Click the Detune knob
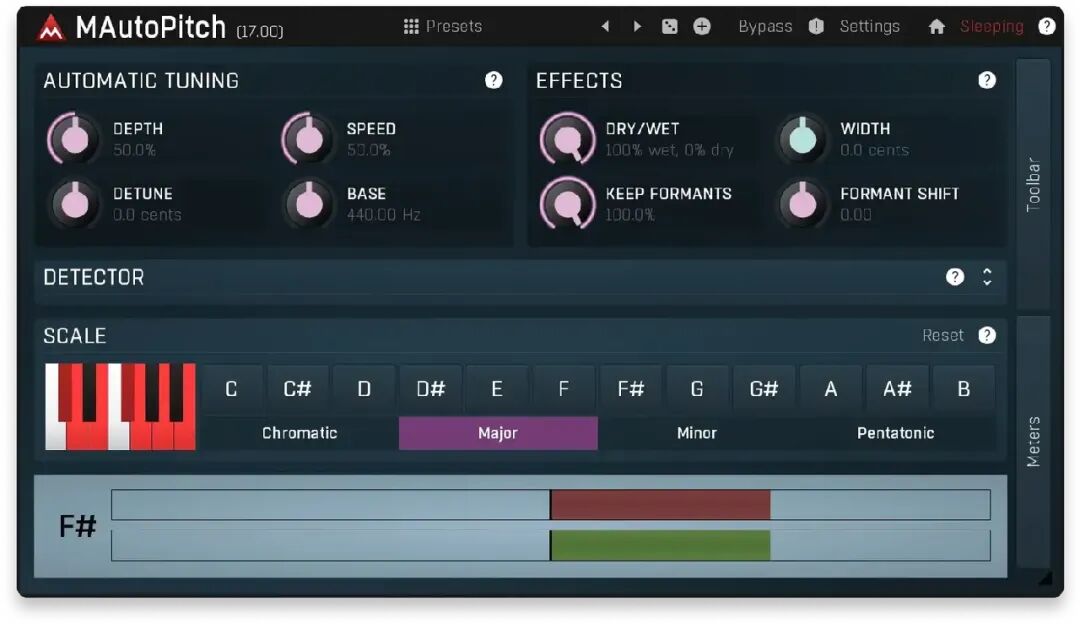Image resolution: width=1080 pixels, height=624 pixels. pos(74,204)
